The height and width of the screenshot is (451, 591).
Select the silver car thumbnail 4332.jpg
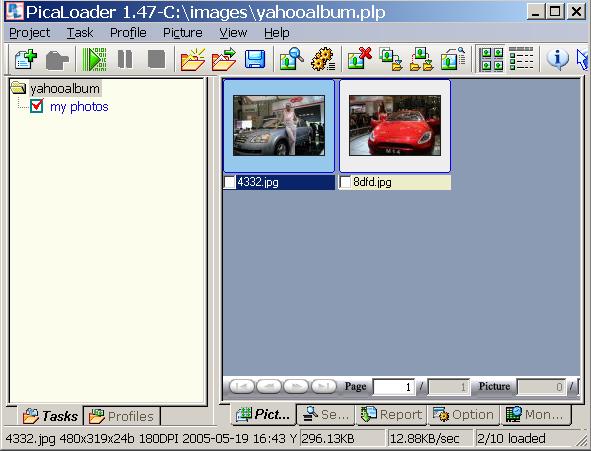[x=279, y=125]
